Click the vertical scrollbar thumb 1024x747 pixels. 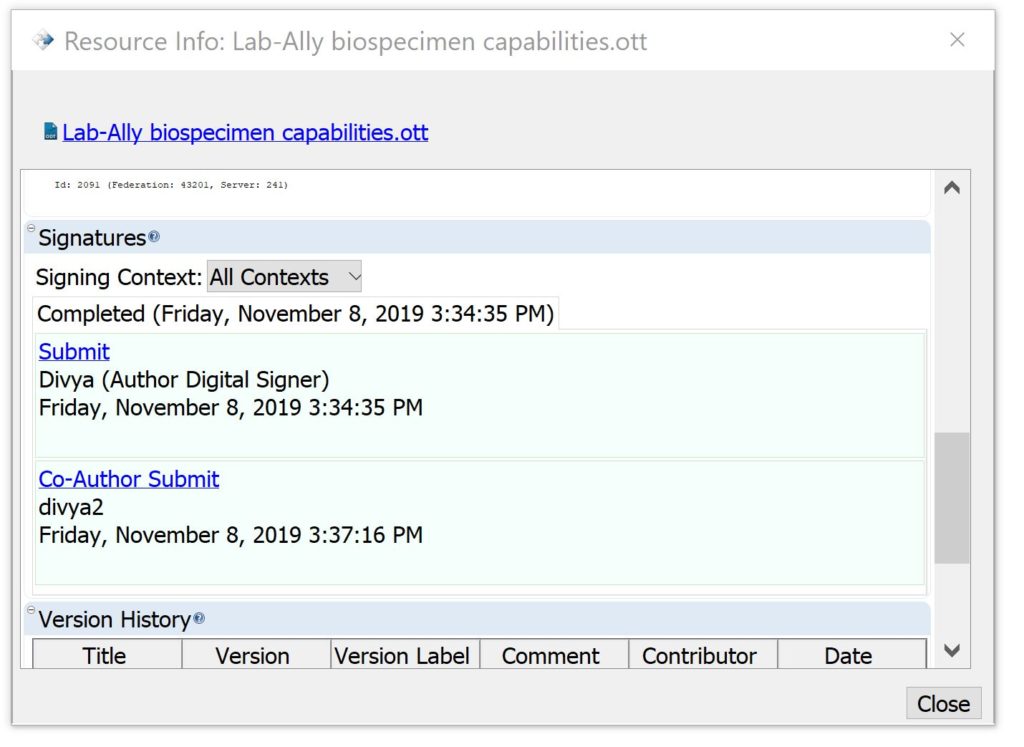[x=952, y=497]
